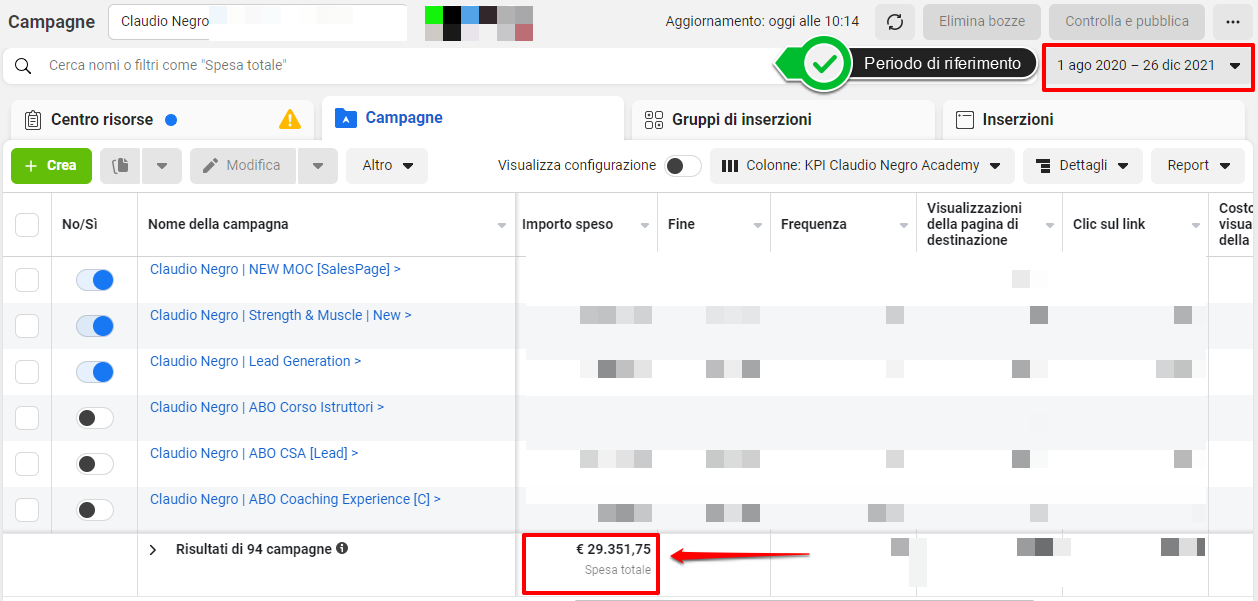The image size is (1258, 601).
Task: Tick checkbox for Lead Generation campaign
Action: tap(27, 372)
